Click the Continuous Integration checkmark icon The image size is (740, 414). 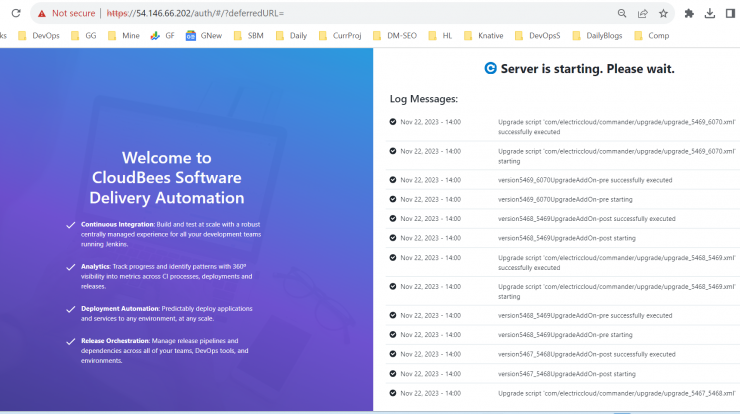coord(71,225)
